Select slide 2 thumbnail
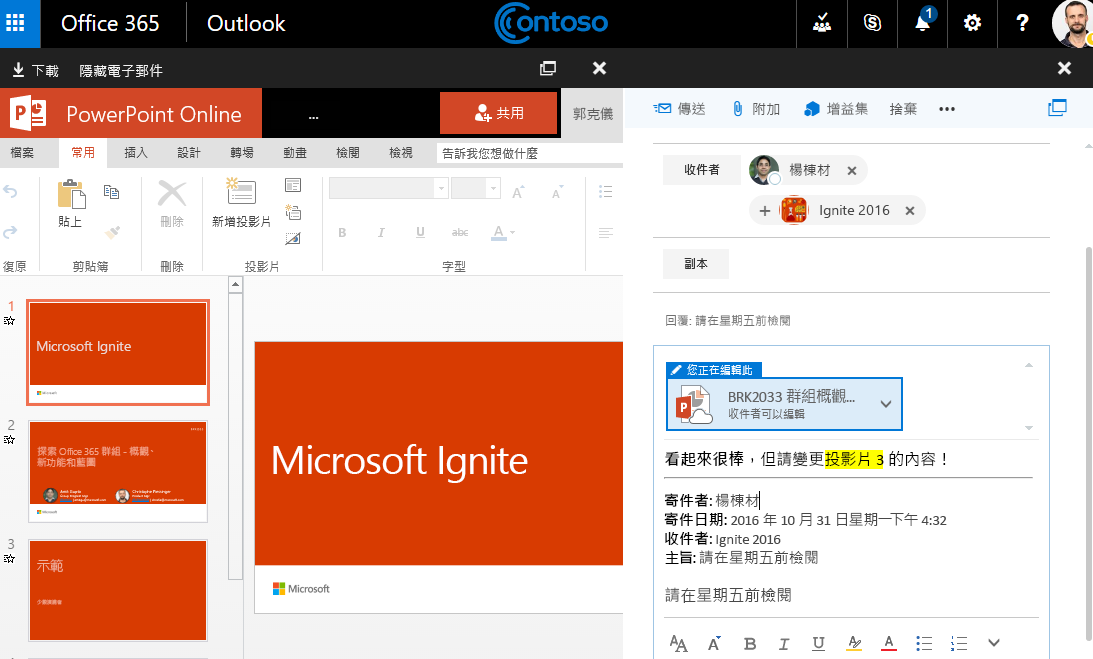Viewport: 1093px width, 659px height. 118,471
